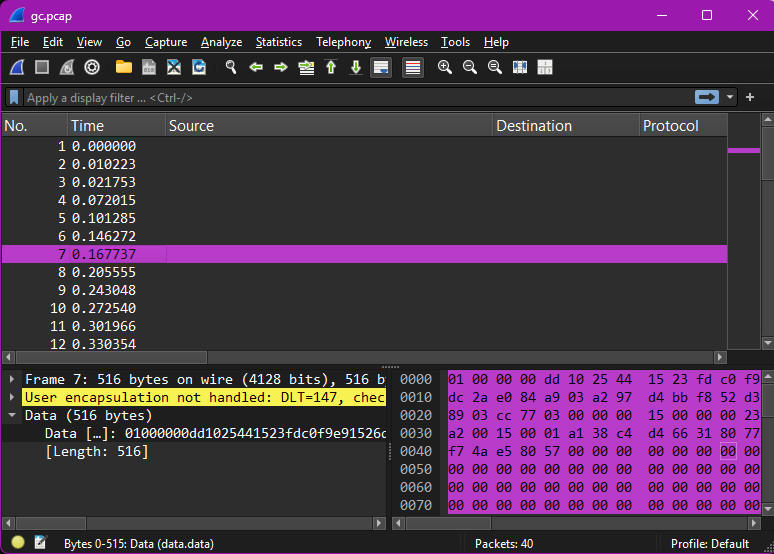The height and width of the screenshot is (554, 774).
Task: Collapse the Data (516 bytes) node
Action: pos(12,415)
